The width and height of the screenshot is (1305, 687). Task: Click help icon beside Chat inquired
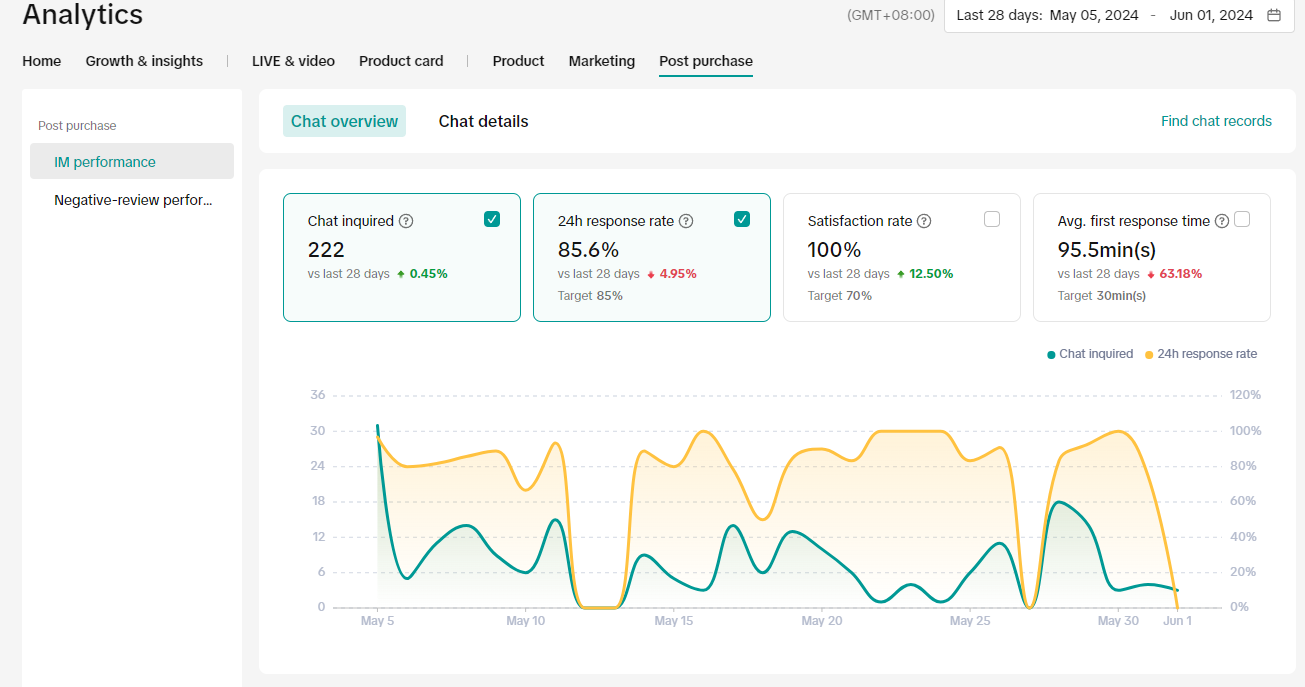point(405,221)
